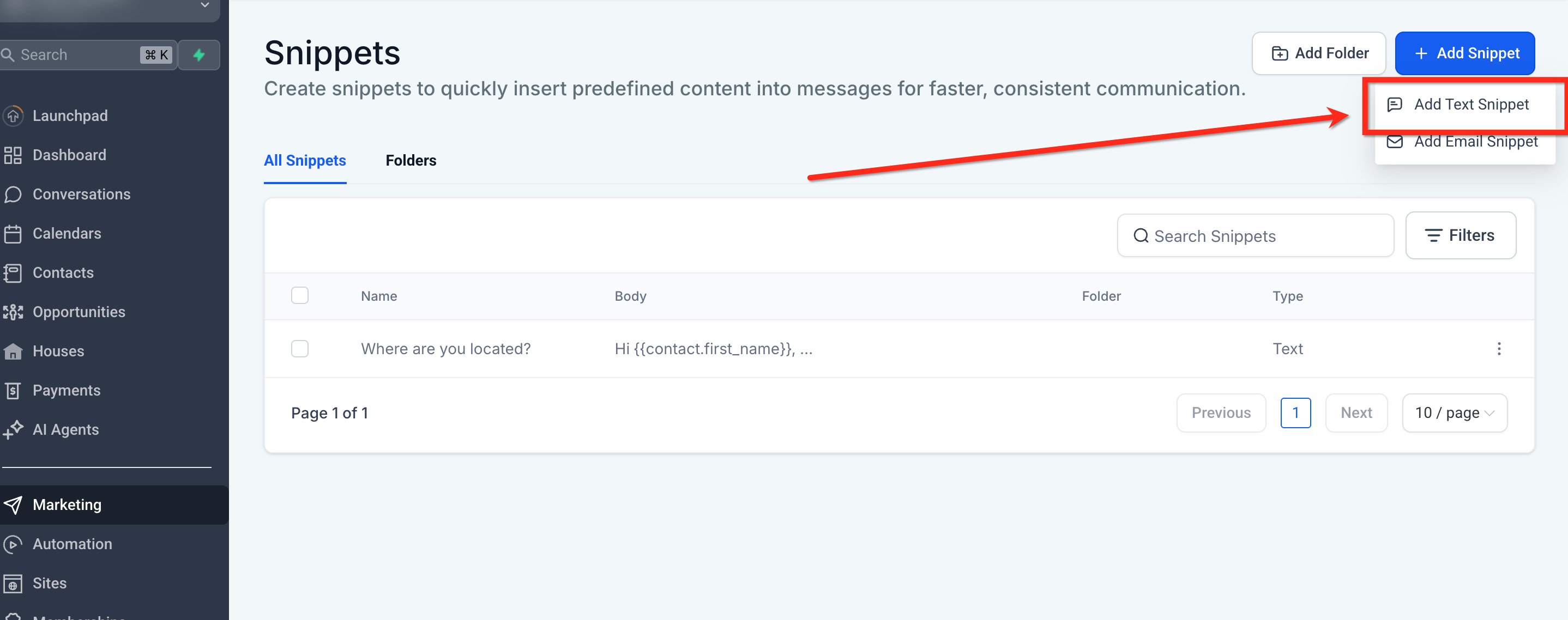This screenshot has height=620, width=1568.
Task: Tick the select-all checkbox in table header
Action: (299, 296)
